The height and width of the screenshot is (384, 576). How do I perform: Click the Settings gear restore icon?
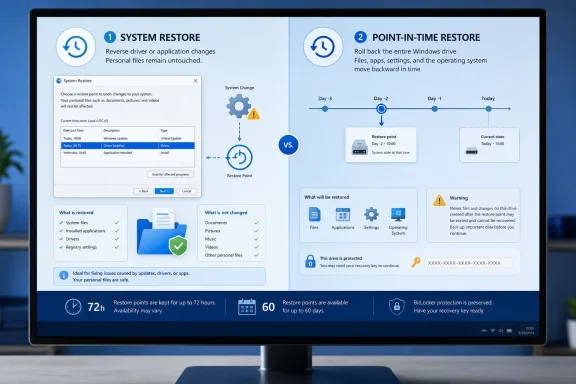coord(371,214)
